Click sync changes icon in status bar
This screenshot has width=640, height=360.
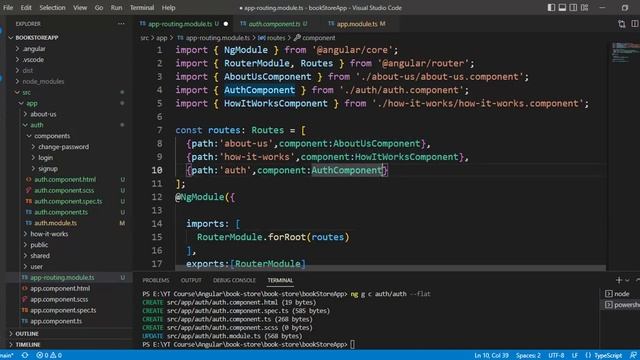click(25, 355)
